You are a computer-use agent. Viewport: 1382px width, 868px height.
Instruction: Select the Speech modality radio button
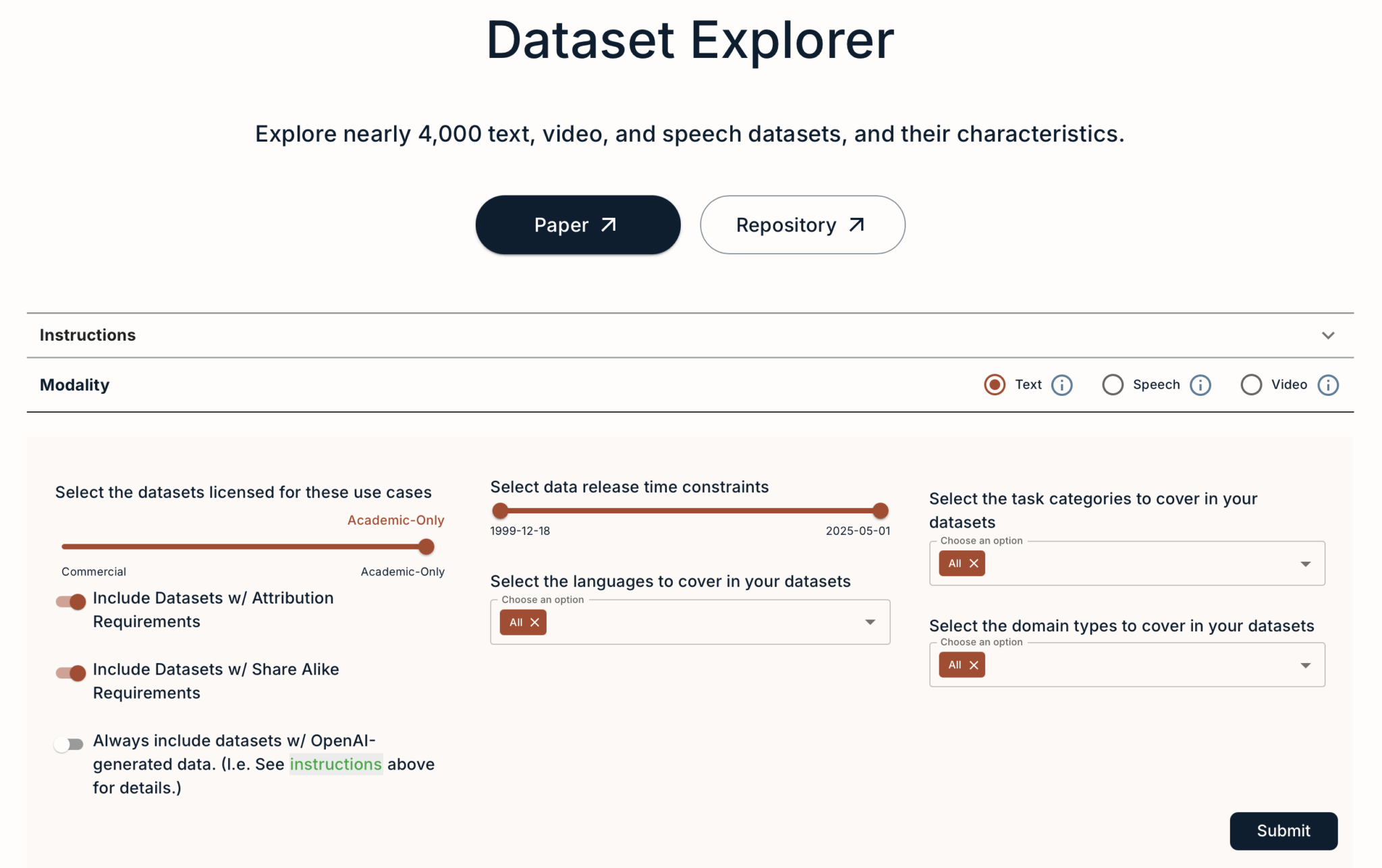pyautogui.click(x=1113, y=385)
